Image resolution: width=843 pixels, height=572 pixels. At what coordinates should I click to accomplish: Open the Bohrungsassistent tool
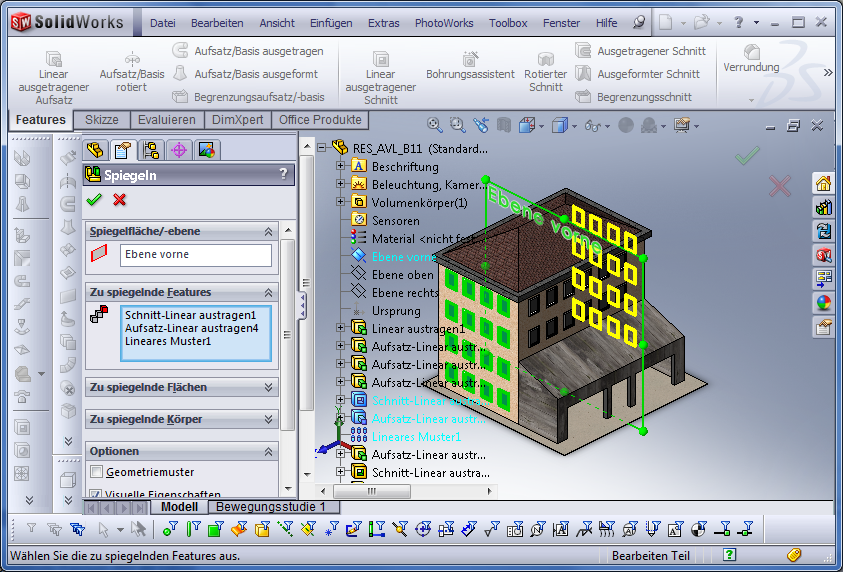pyautogui.click(x=470, y=68)
